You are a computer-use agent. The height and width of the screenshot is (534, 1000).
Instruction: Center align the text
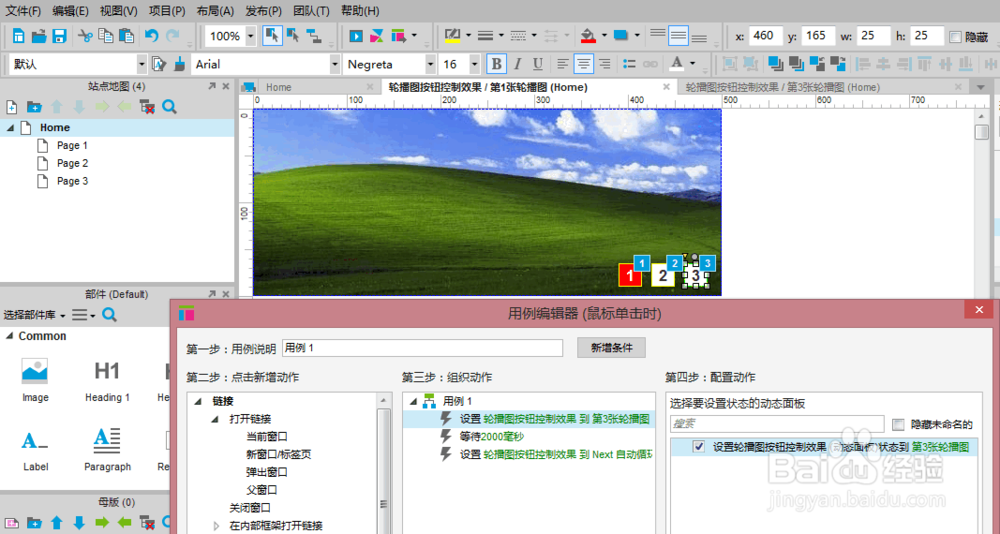tap(584, 64)
